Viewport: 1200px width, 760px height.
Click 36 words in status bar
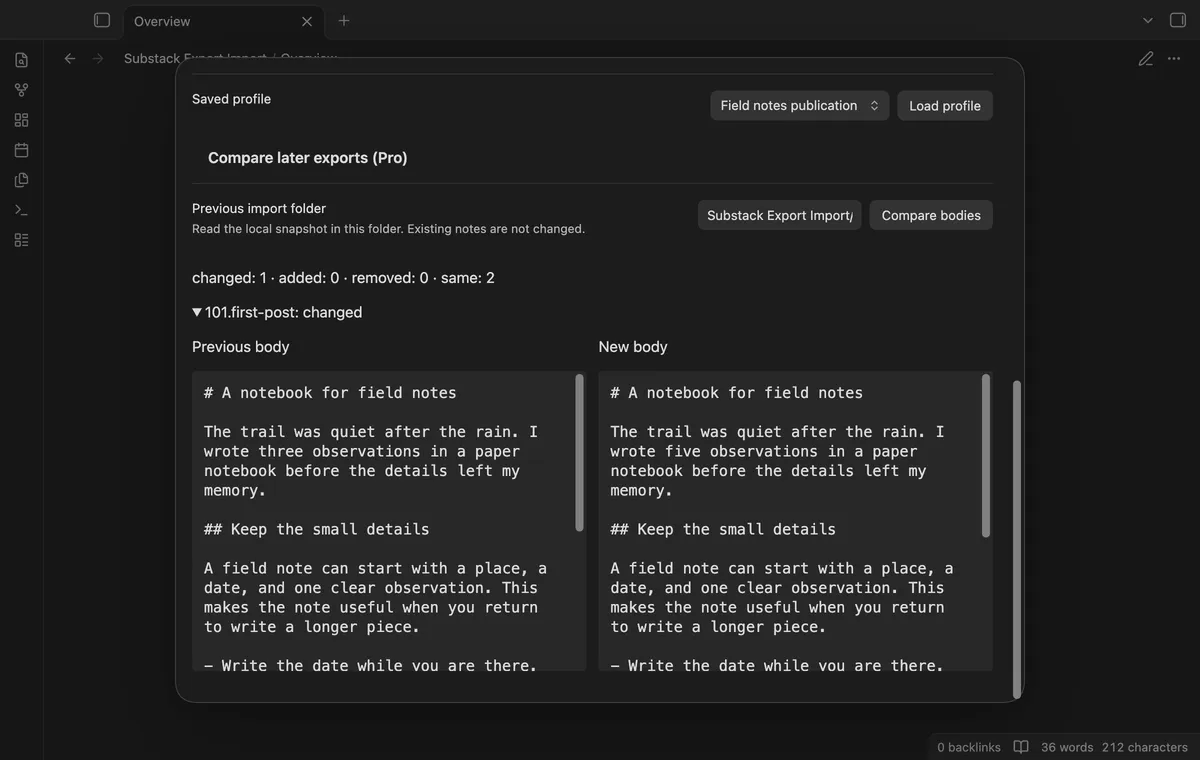click(x=1067, y=747)
